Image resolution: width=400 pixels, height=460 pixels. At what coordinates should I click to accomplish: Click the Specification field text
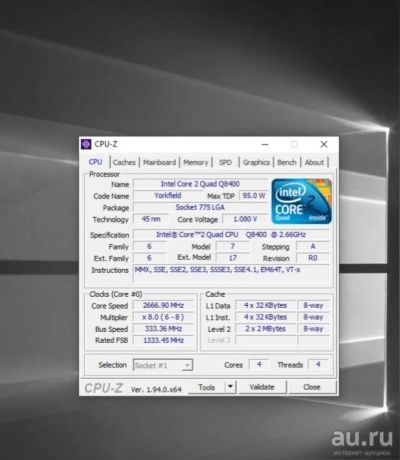point(231,235)
